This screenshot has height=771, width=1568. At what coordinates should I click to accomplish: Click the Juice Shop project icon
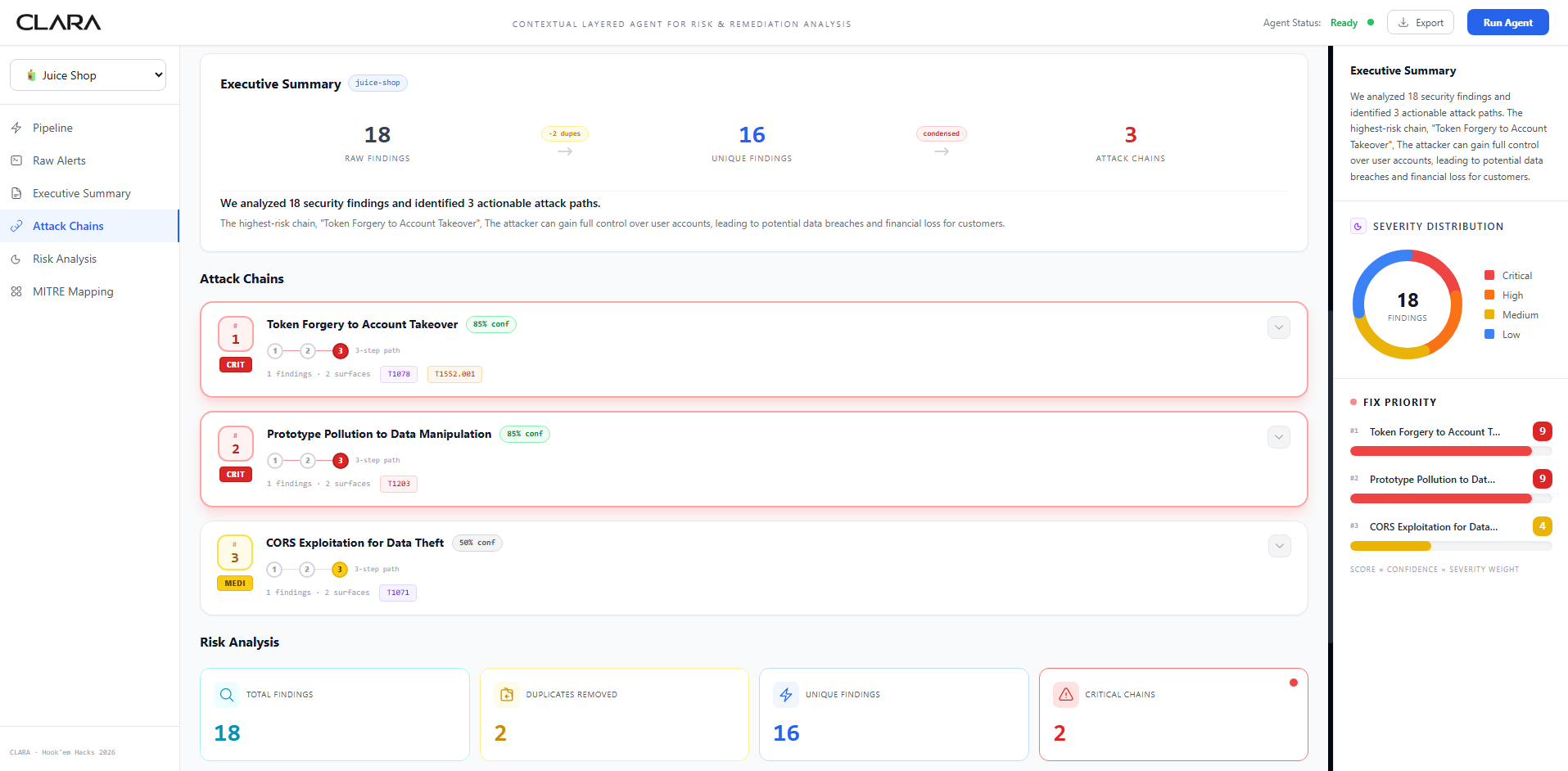coord(31,75)
